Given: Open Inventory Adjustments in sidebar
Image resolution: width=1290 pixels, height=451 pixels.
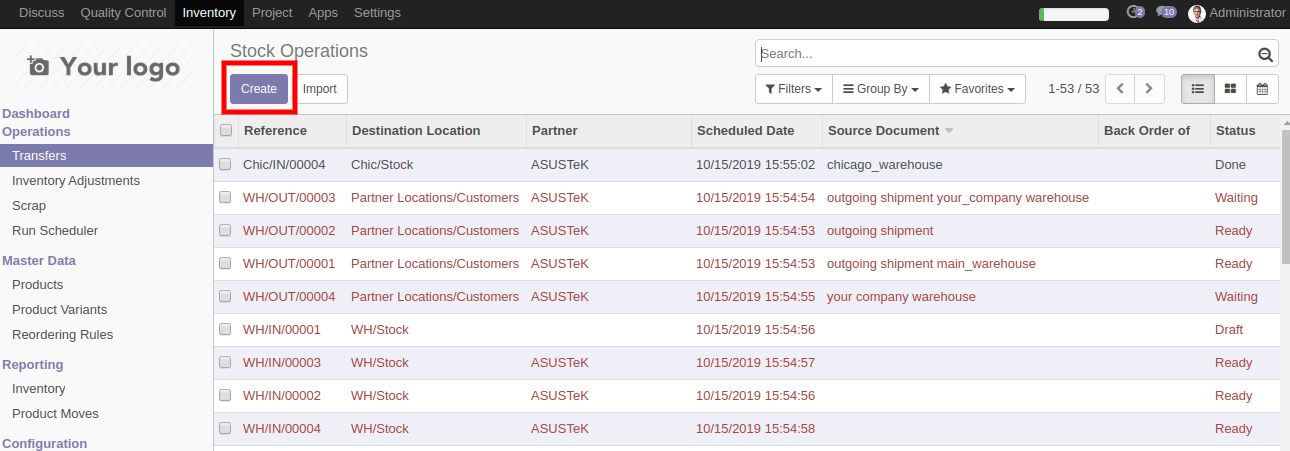Looking at the screenshot, I should [x=76, y=181].
